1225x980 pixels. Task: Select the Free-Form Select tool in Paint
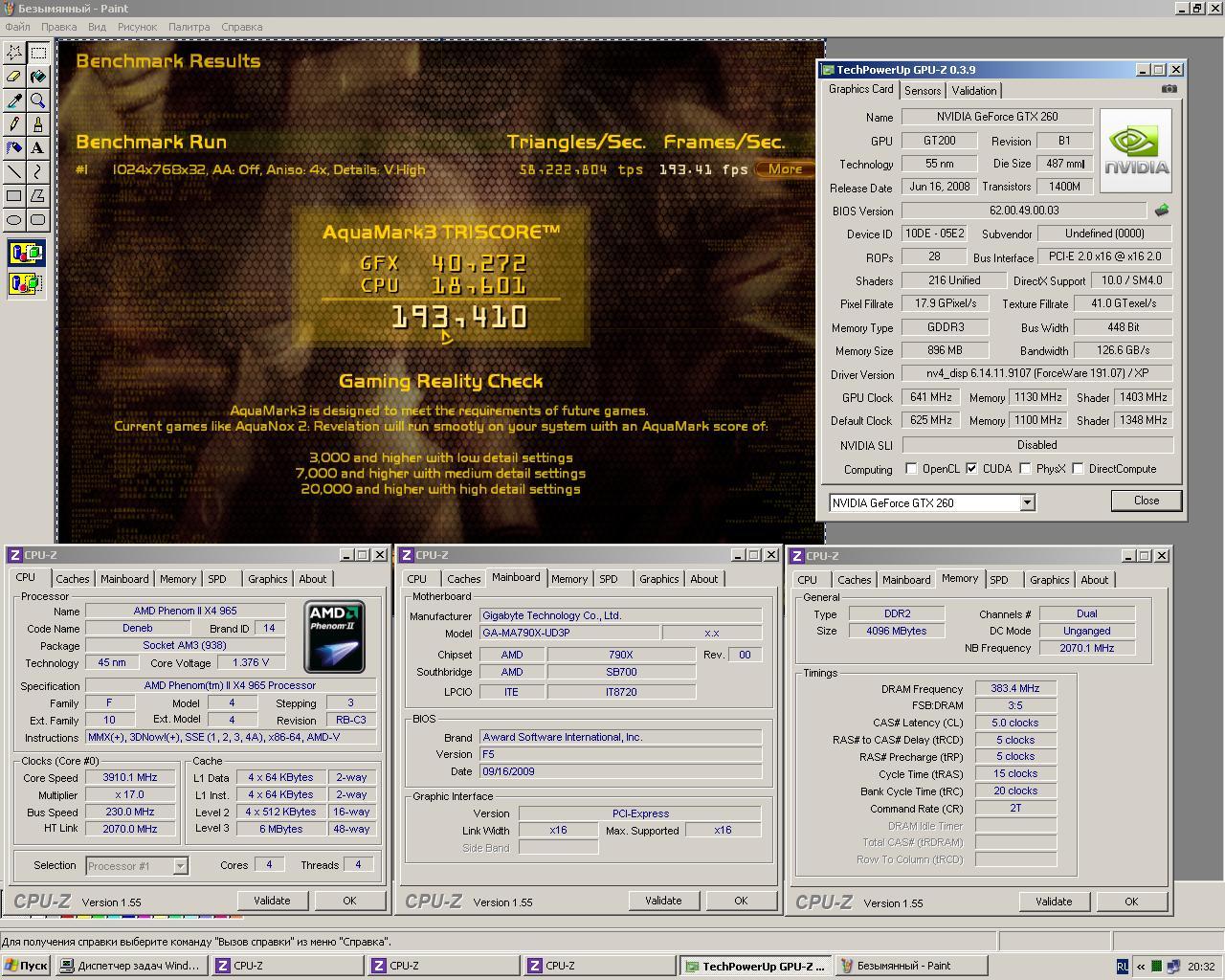coord(14,53)
